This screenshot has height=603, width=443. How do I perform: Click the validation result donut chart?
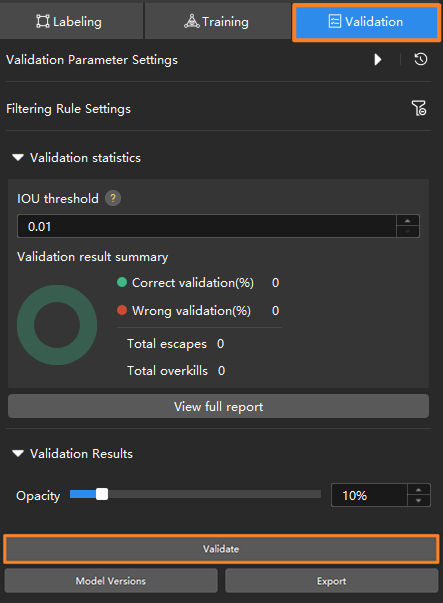click(57, 325)
